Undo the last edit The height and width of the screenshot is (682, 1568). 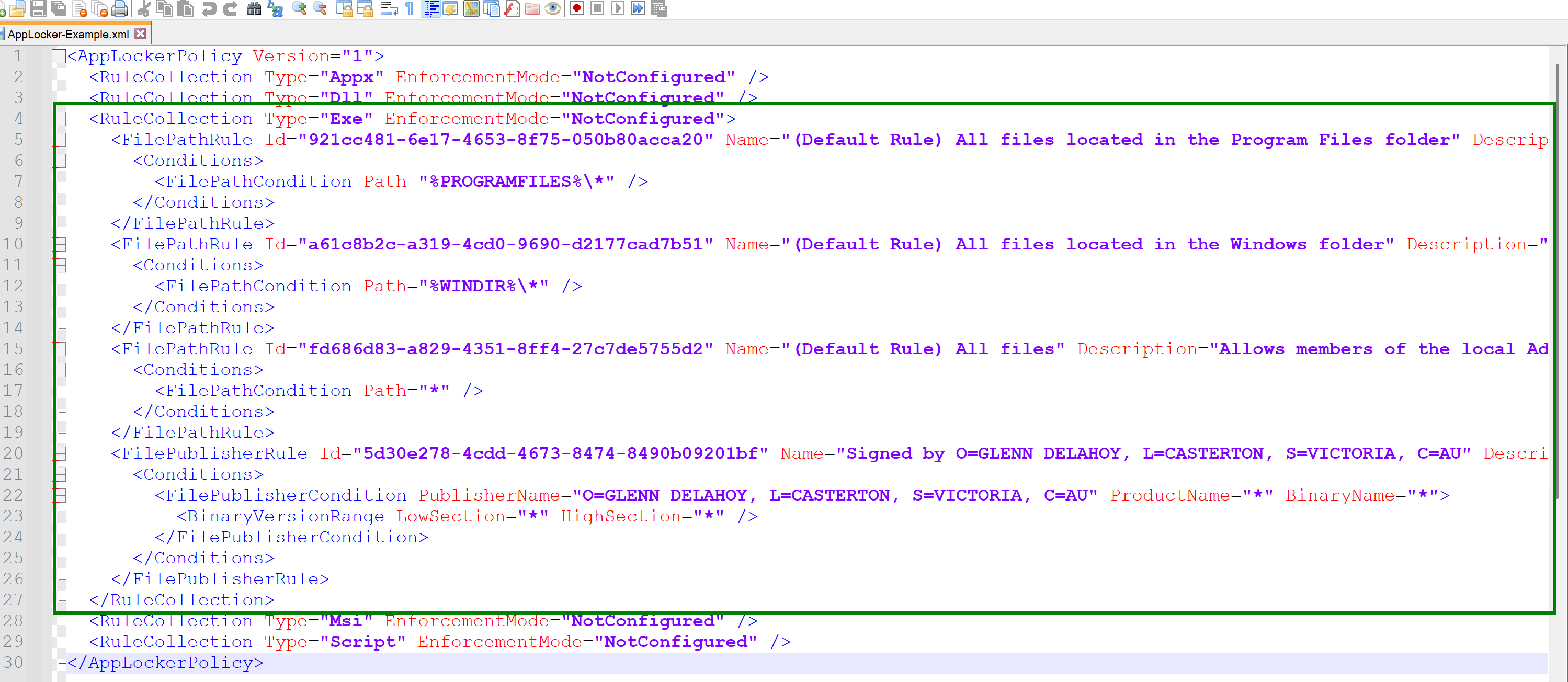point(210,8)
